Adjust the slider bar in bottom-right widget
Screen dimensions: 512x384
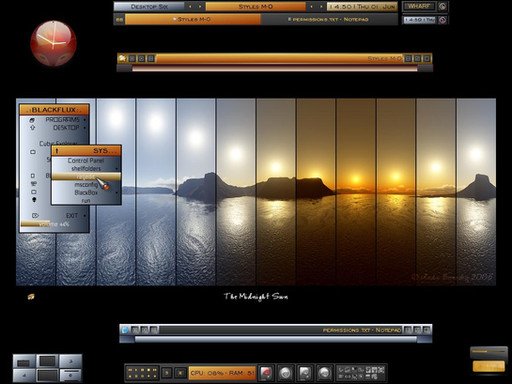click(489, 352)
